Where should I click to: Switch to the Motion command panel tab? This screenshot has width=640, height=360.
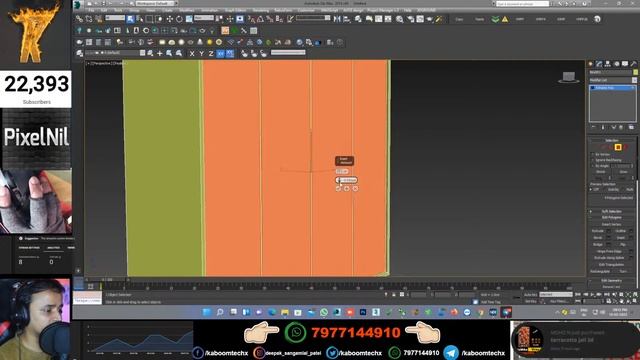tap(616, 64)
